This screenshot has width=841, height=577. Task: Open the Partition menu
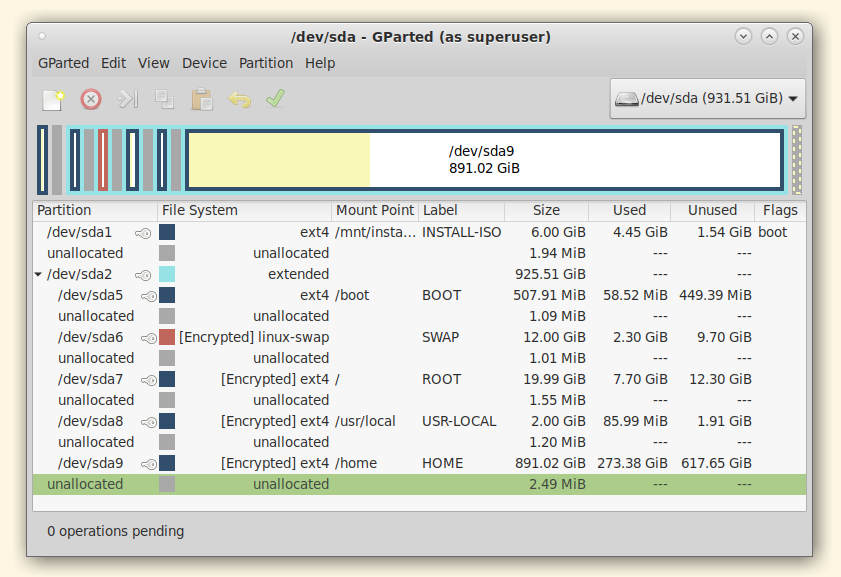click(x=266, y=63)
